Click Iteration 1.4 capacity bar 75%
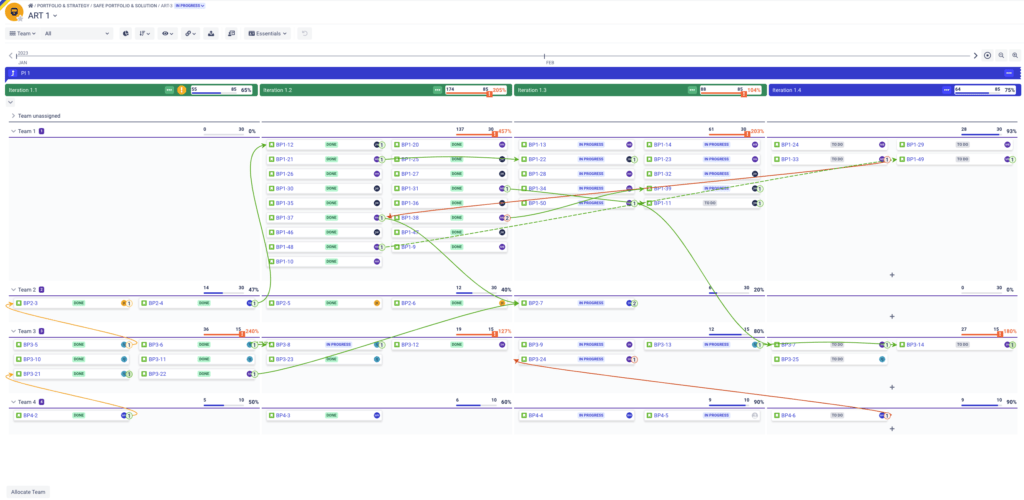1024x500 pixels. (x=985, y=90)
